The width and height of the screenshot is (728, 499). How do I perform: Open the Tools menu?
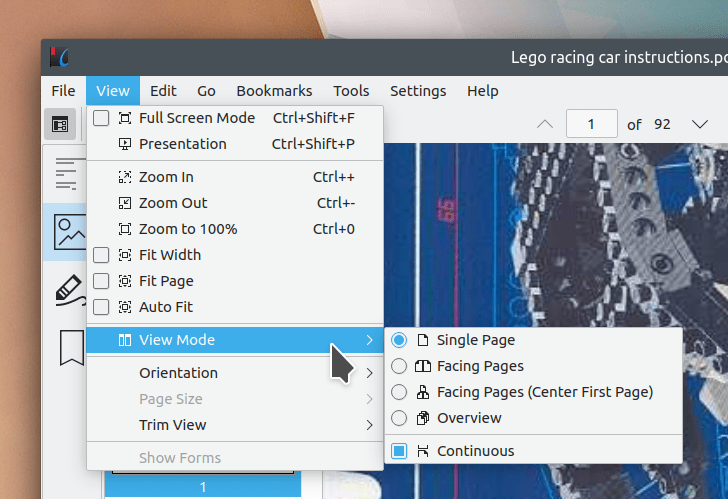point(351,91)
